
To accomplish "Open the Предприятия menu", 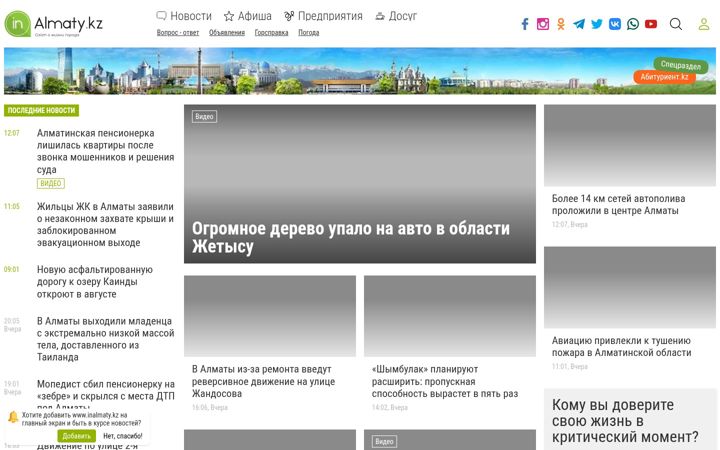I will 330,16.
